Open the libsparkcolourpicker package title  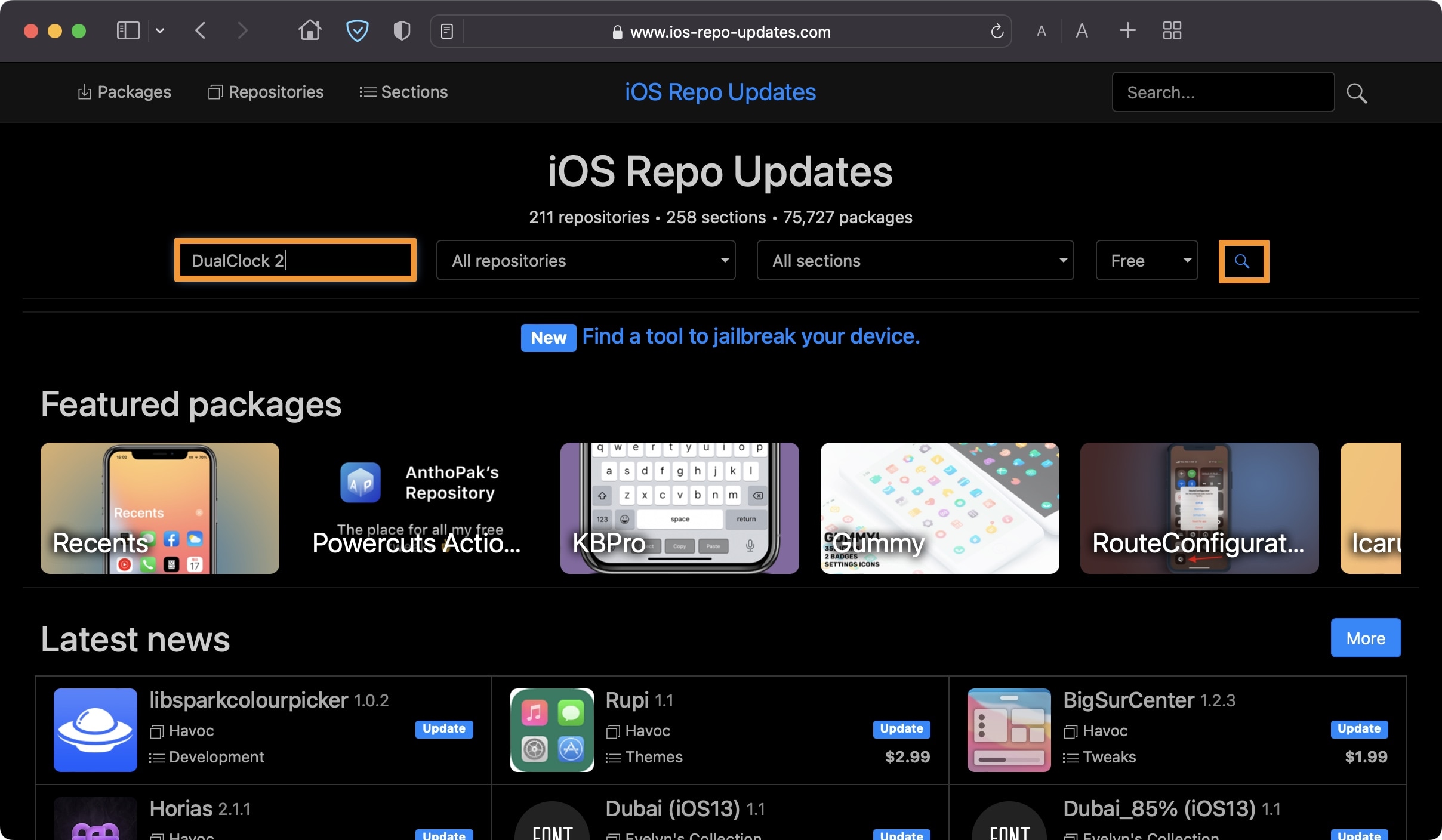[248, 700]
